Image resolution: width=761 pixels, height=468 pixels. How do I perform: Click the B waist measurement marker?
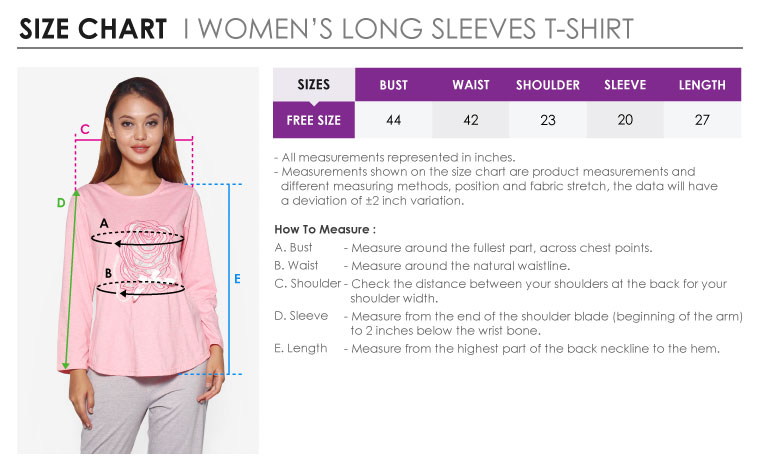[x=108, y=273]
